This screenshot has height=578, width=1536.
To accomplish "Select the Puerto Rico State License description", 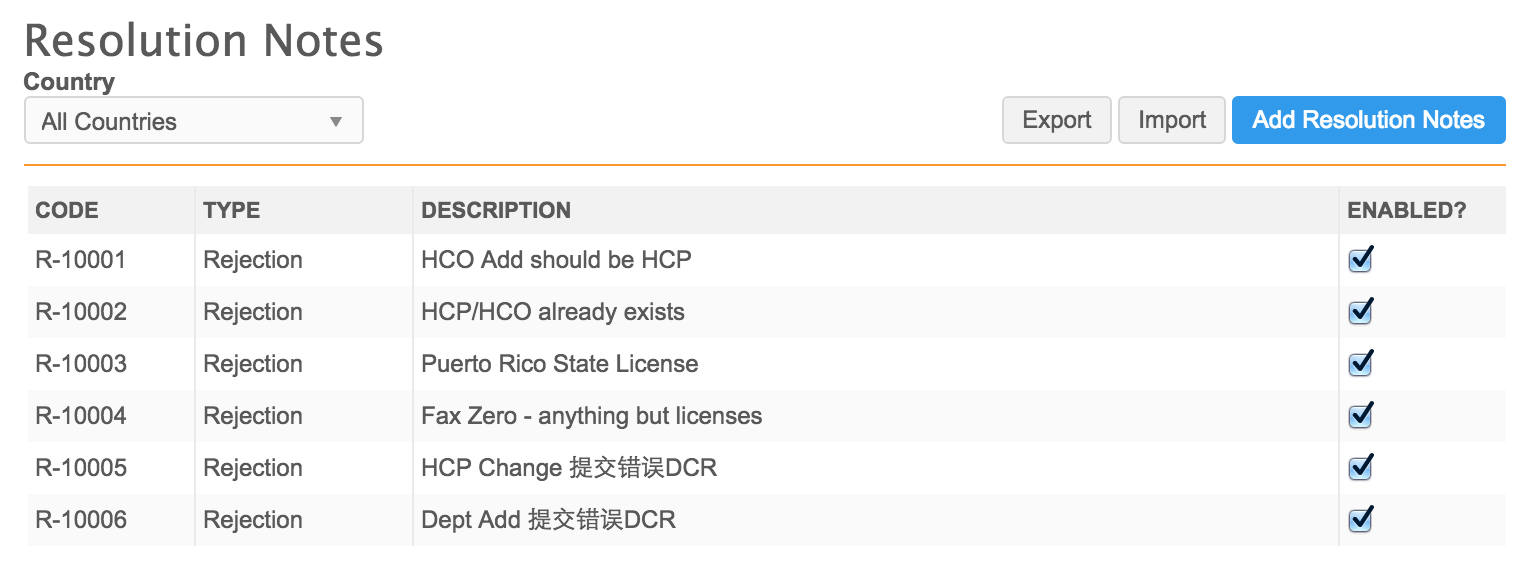I will (x=559, y=364).
